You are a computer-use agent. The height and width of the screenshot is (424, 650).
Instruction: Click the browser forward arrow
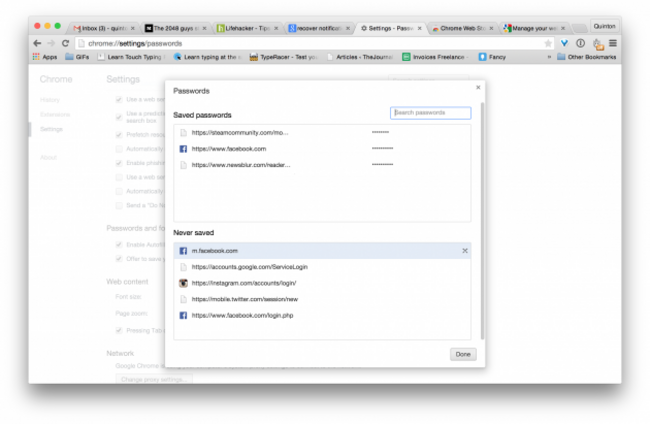click(51, 43)
